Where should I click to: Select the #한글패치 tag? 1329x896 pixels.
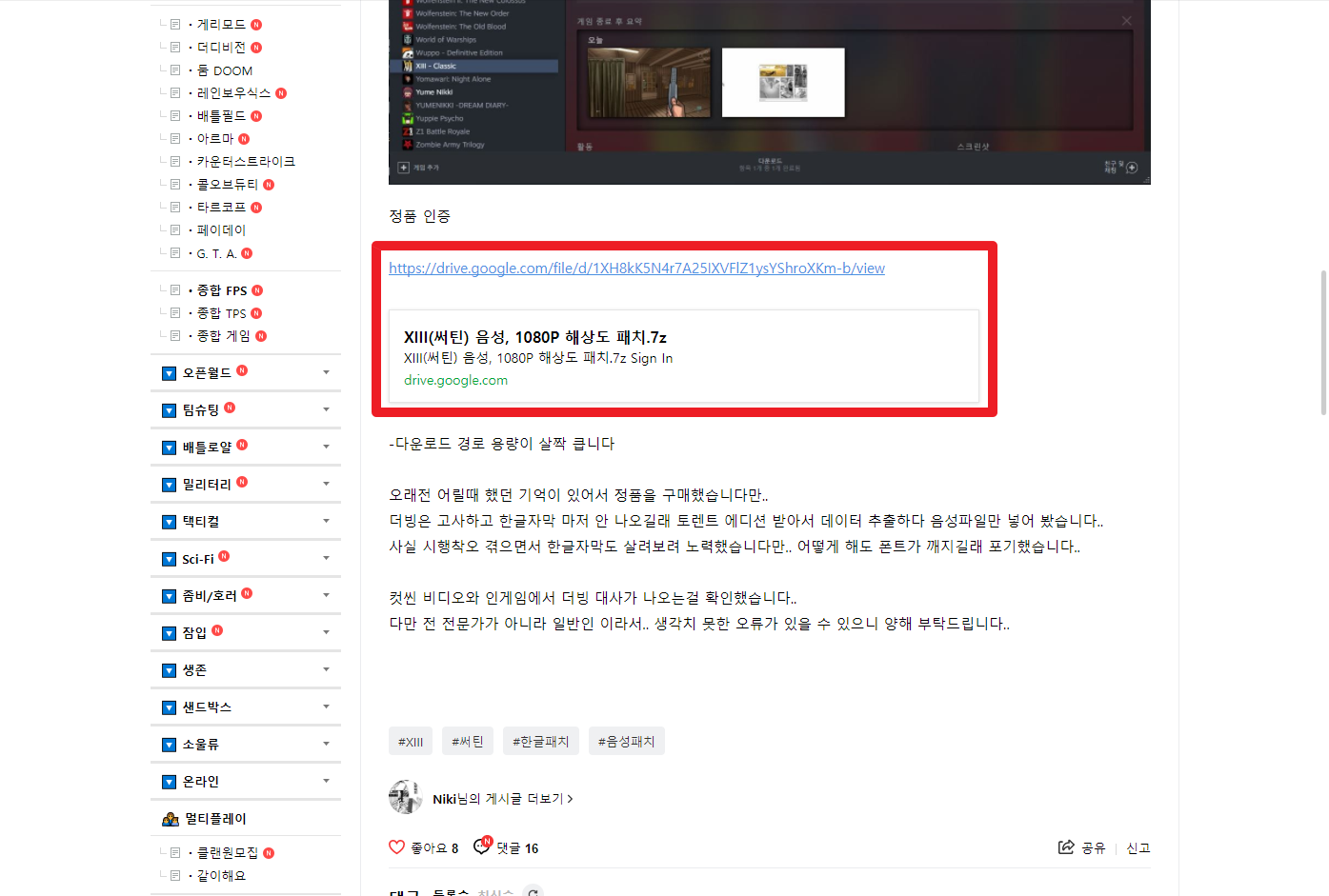(x=541, y=741)
